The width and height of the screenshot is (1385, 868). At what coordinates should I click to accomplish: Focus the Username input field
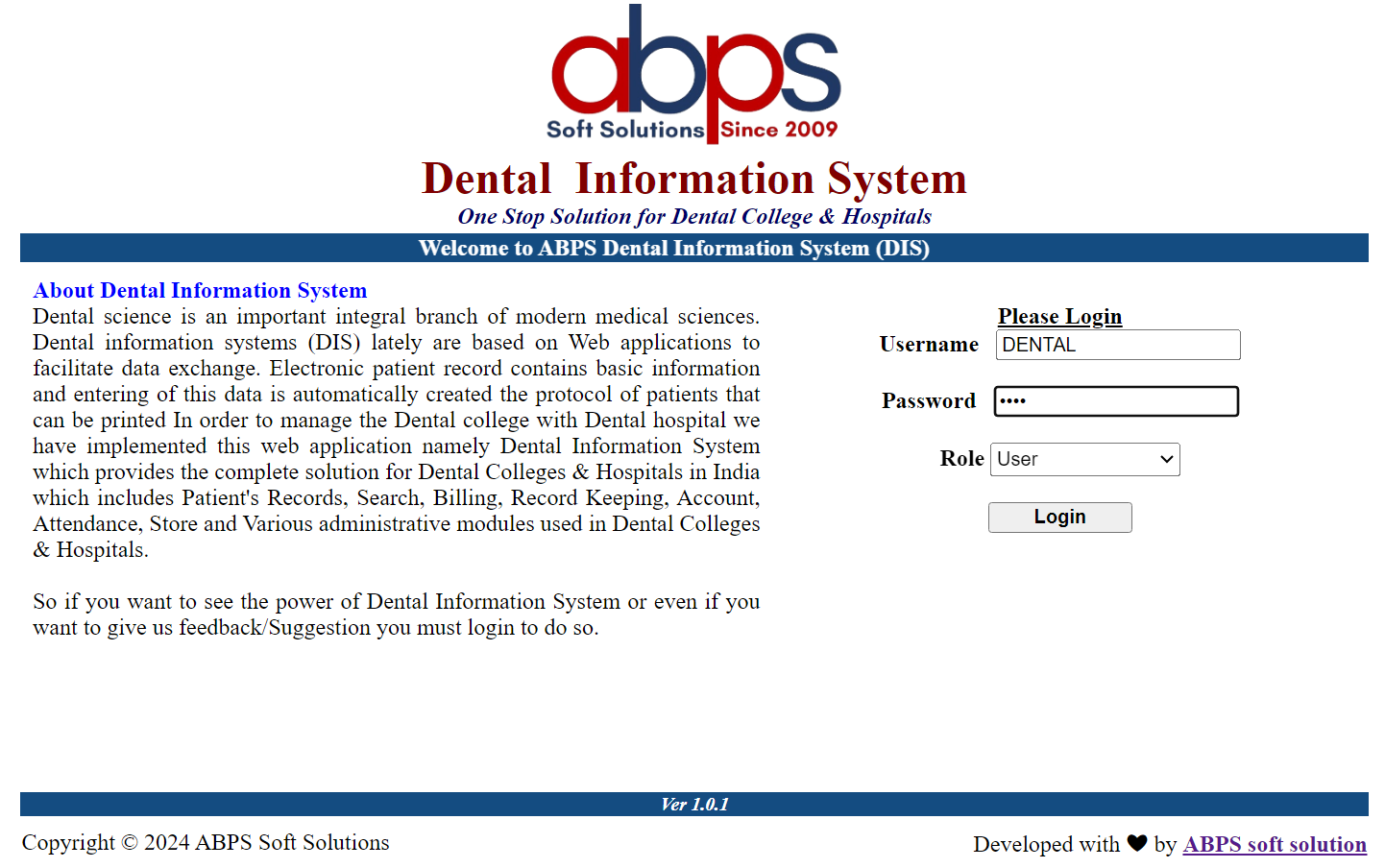(x=1118, y=345)
